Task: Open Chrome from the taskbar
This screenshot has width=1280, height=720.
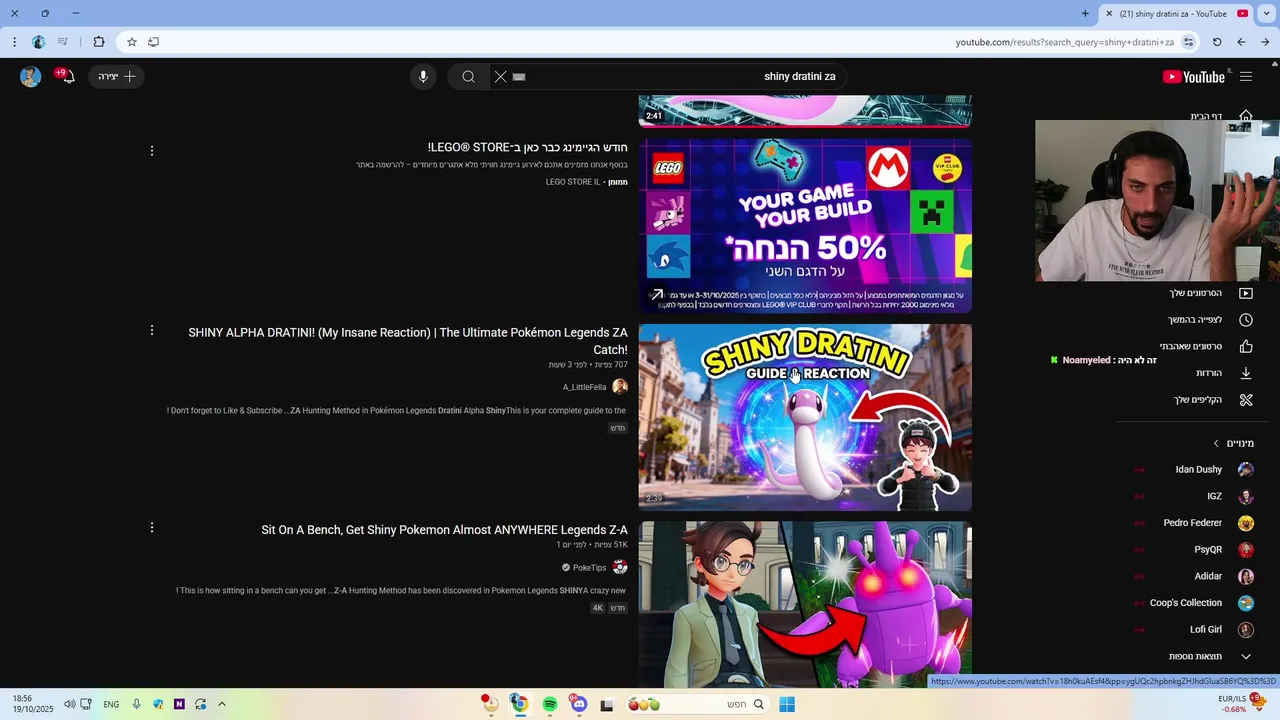Action: click(519, 704)
